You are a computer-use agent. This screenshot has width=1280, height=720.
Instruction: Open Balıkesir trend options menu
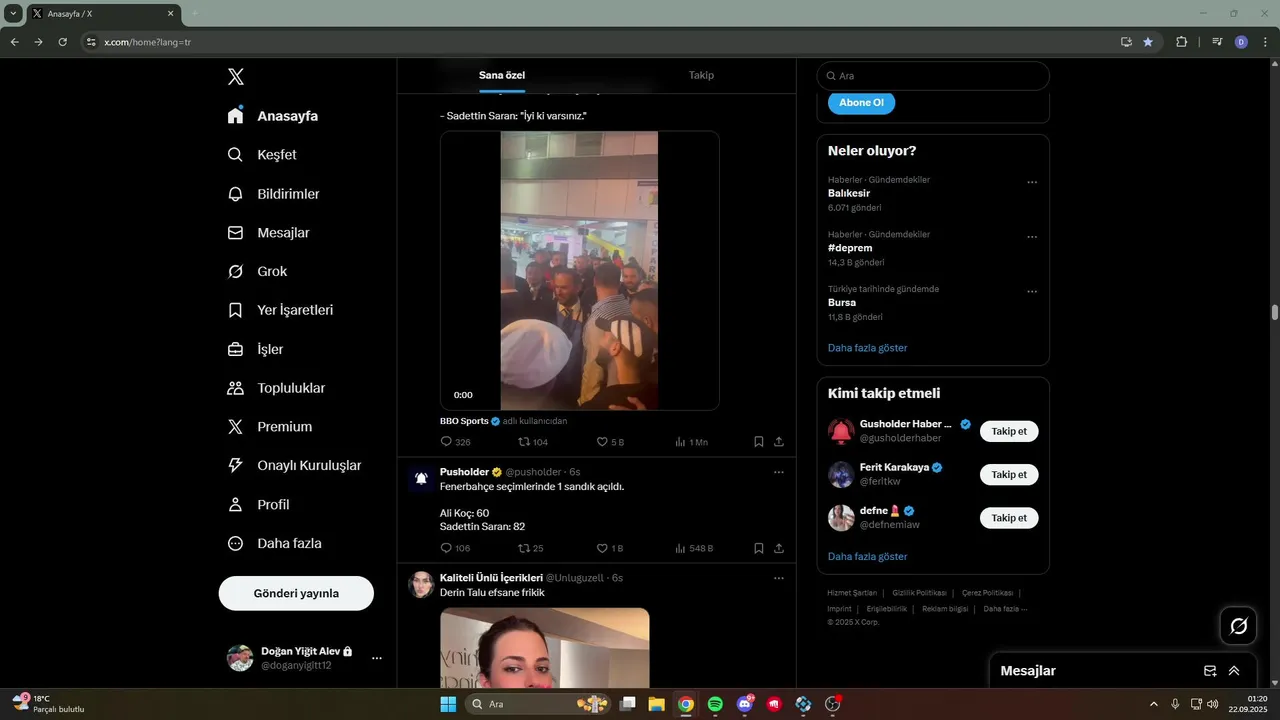pos(1032,183)
